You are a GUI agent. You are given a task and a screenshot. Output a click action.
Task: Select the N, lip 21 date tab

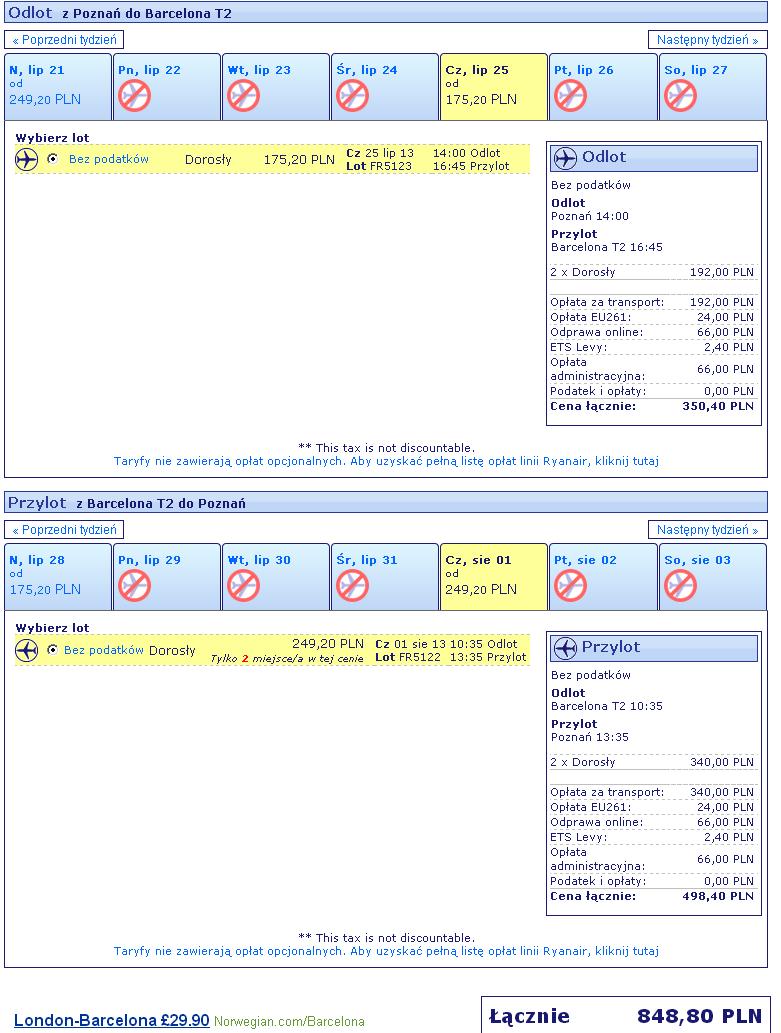click(x=58, y=87)
